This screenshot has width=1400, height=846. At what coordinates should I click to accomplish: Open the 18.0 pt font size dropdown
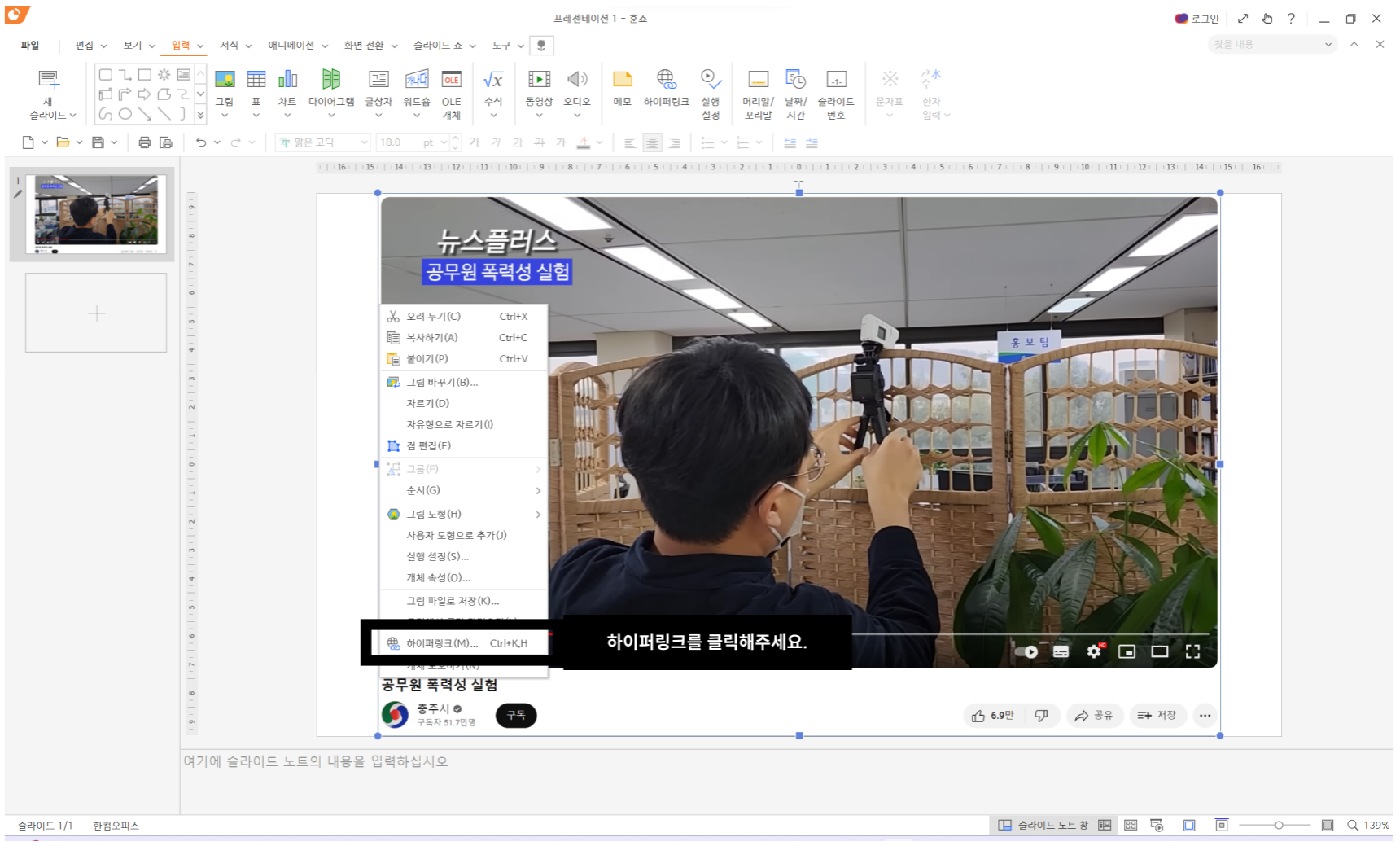pos(443,142)
